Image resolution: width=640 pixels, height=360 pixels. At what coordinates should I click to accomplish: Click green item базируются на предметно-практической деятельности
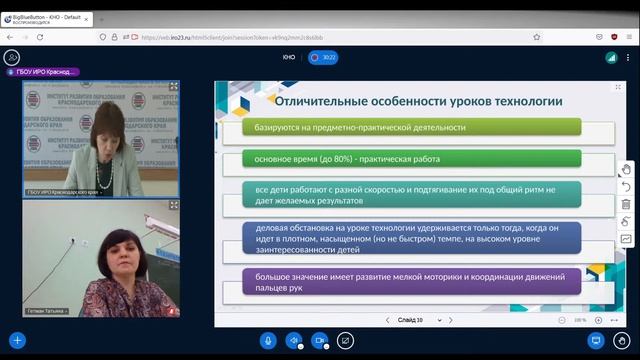coord(411,127)
